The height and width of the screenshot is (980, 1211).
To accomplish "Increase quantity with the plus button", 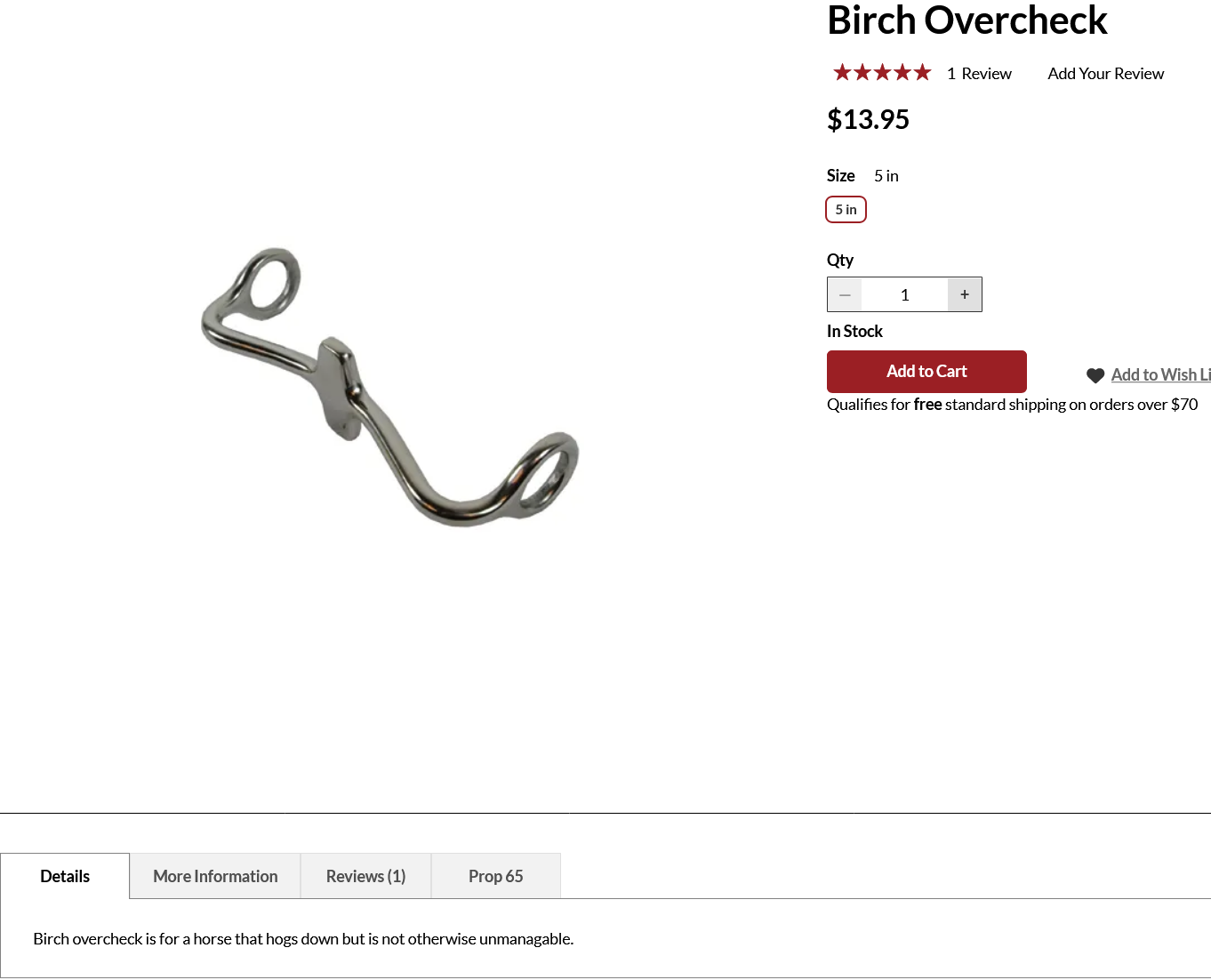I will click(x=965, y=294).
